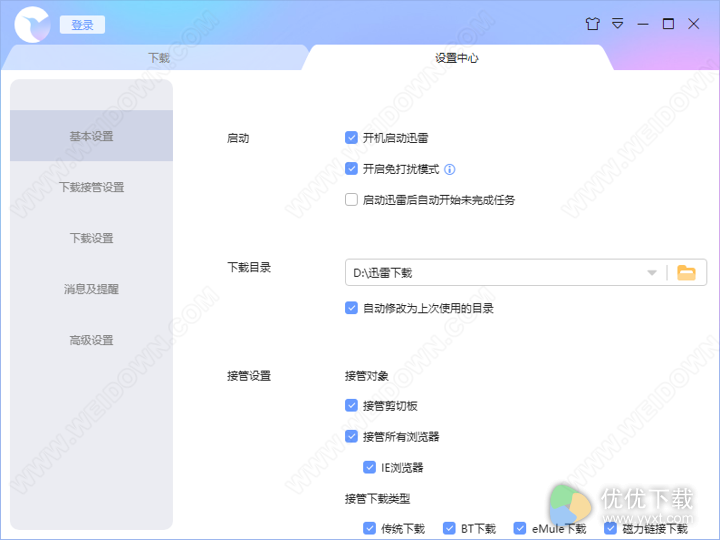Viewport: 720px width, 540px height.
Task: Uncheck IE浏览器 option
Action: click(x=369, y=467)
